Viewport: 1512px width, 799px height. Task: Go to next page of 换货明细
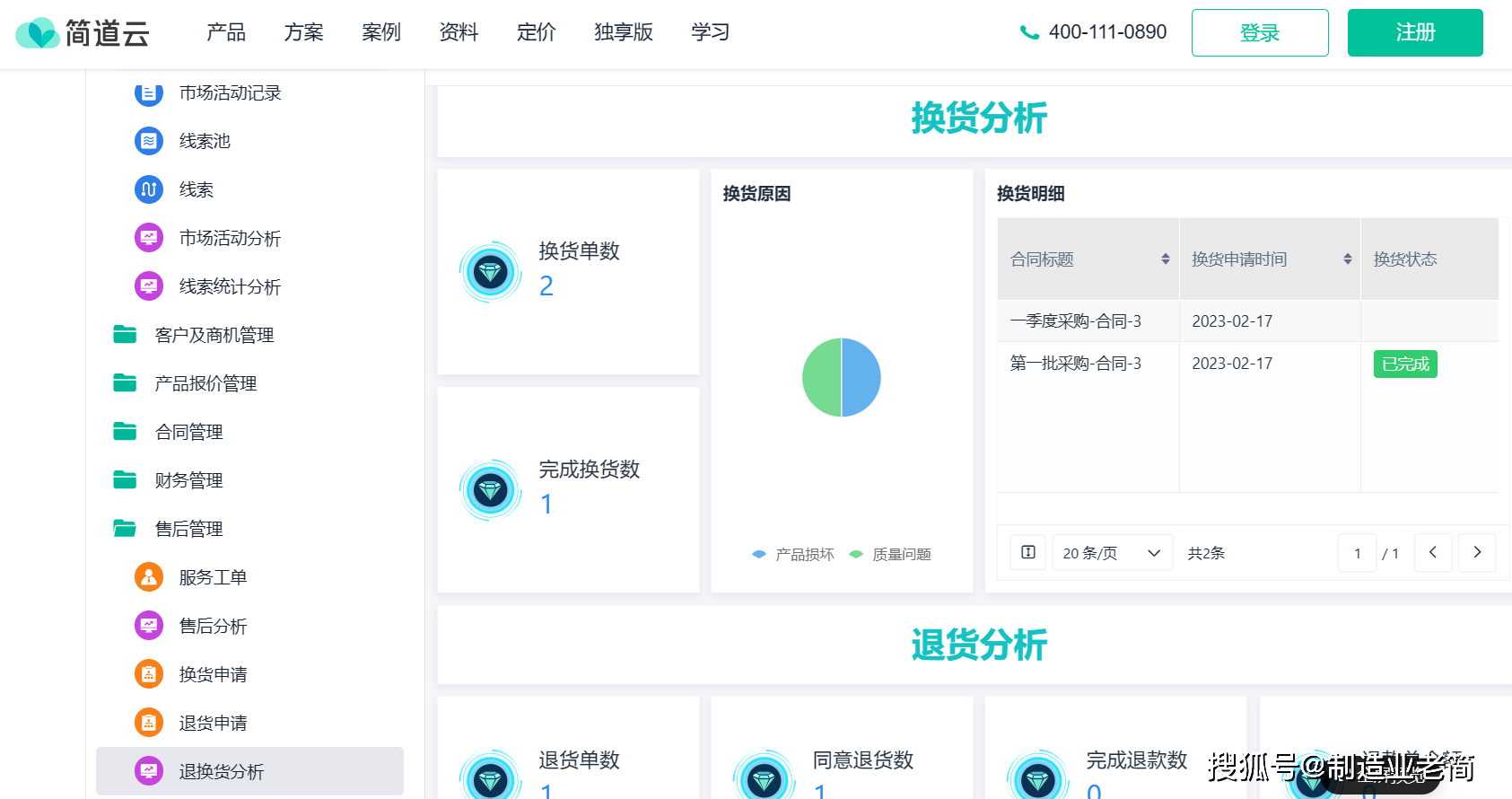1477,552
